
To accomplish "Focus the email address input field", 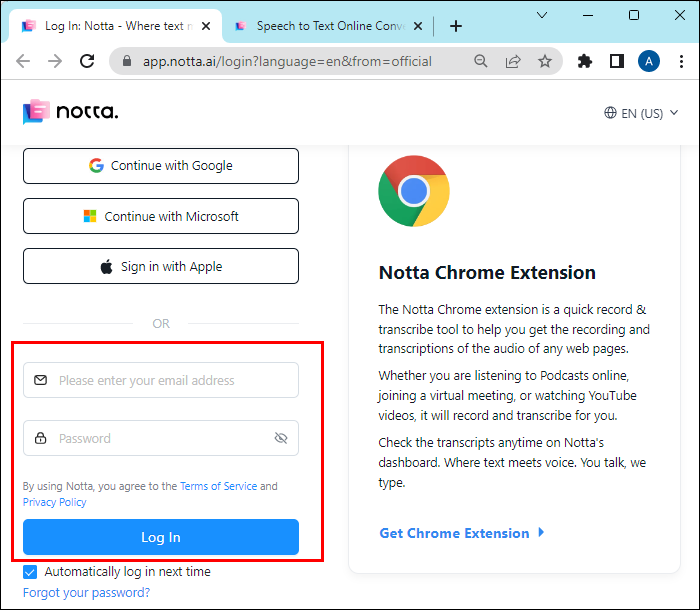I will (x=170, y=380).
